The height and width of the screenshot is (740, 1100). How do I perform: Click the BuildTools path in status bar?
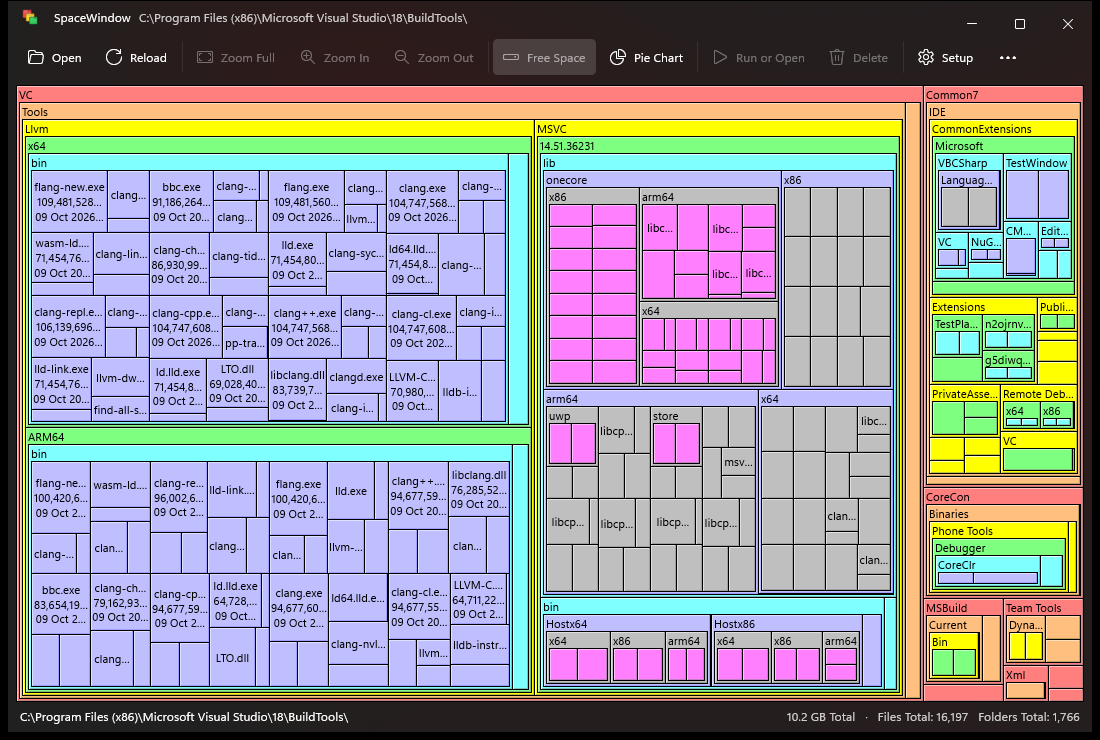(x=184, y=717)
